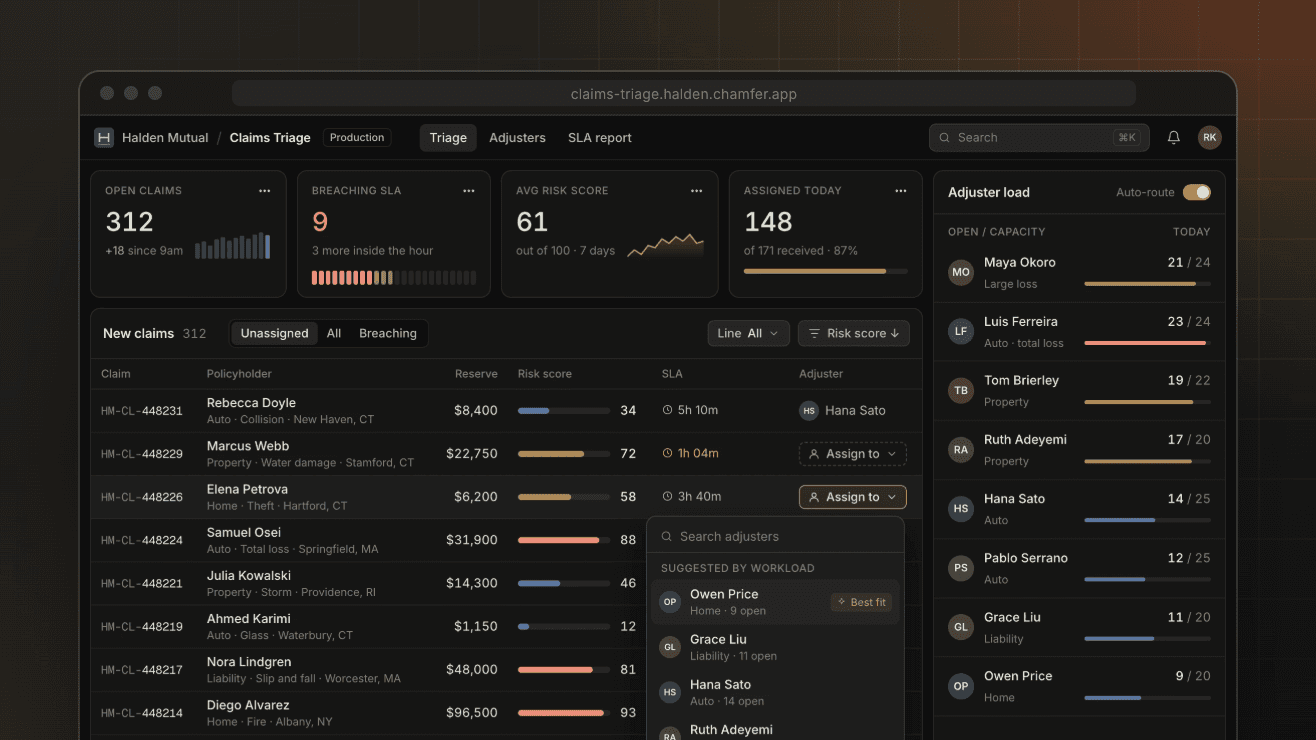The height and width of the screenshot is (740, 1316).
Task: Click Hana Sato's HS avatar in Adjuster load
Action: (x=961, y=509)
